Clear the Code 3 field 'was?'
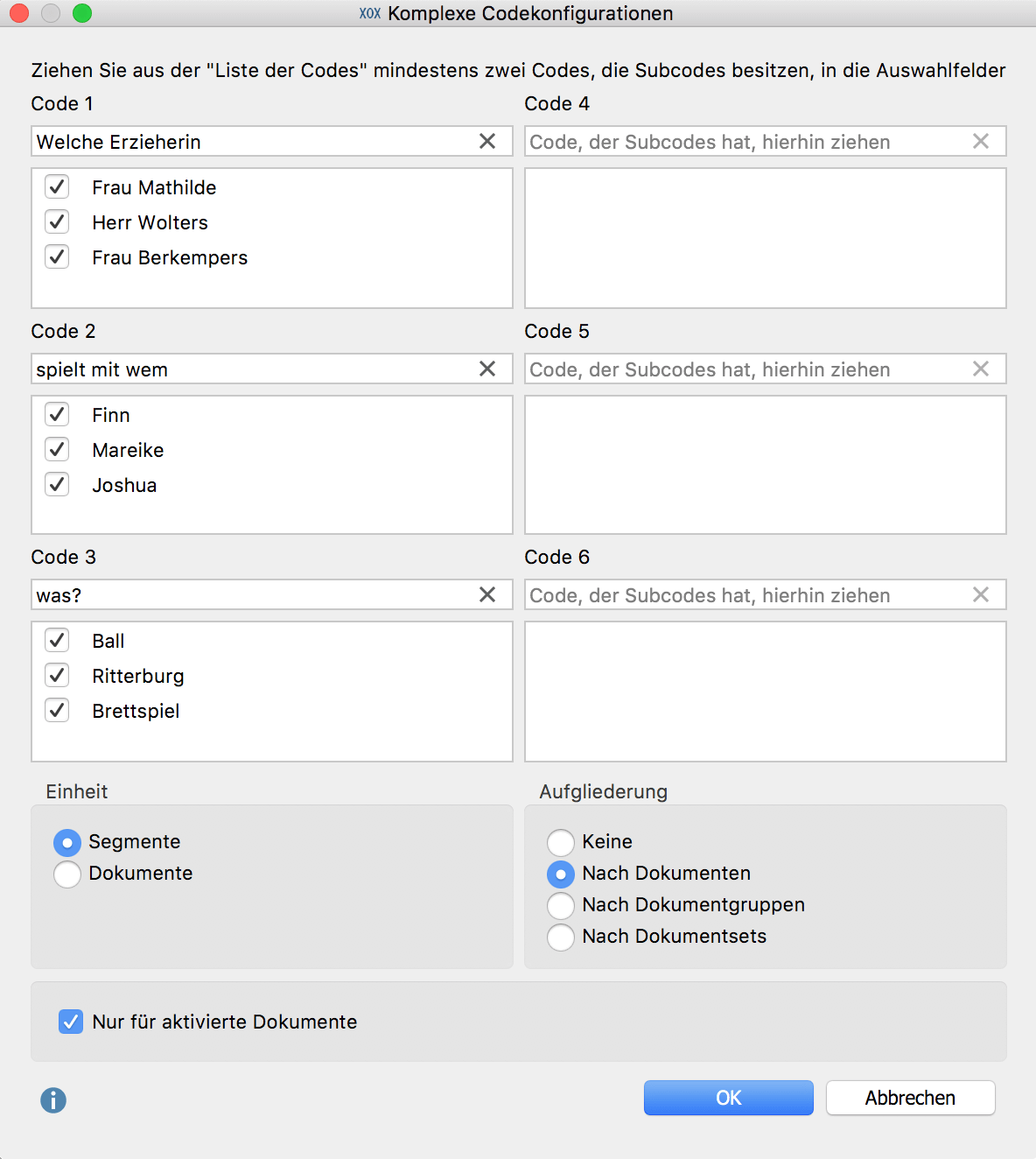The height and width of the screenshot is (1159, 1036). tap(487, 594)
